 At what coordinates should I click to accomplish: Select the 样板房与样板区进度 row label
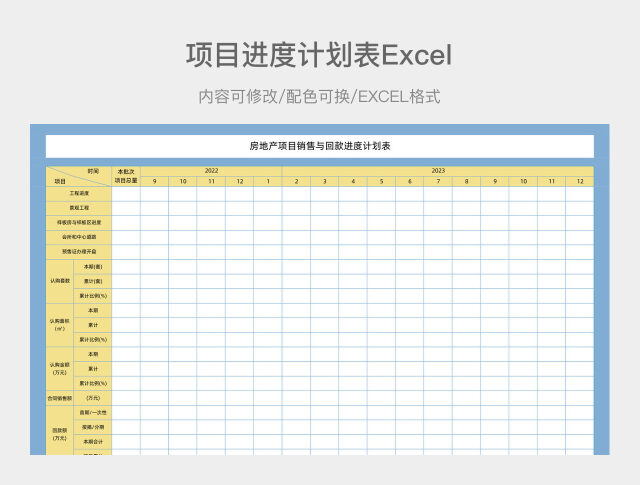(79, 222)
